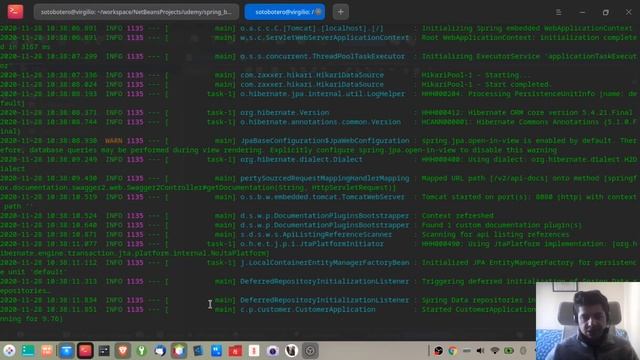
Task: Open the round OBS-style recorder dock icon
Action: point(273,351)
